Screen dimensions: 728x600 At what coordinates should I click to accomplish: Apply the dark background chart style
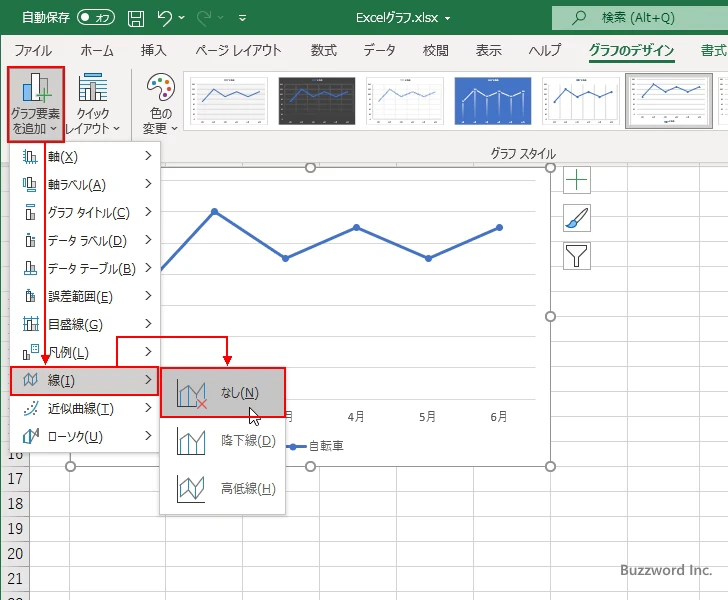pyautogui.click(x=317, y=101)
